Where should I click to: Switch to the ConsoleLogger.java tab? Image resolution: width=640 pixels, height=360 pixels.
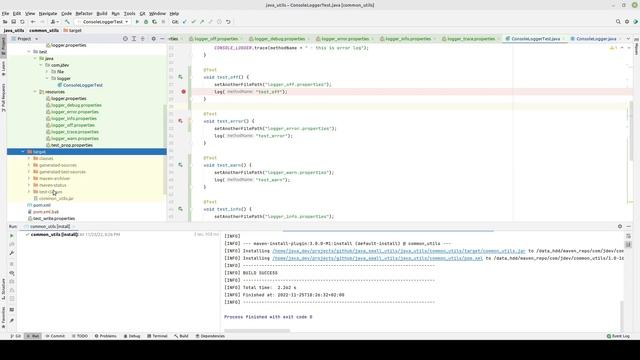(596, 39)
